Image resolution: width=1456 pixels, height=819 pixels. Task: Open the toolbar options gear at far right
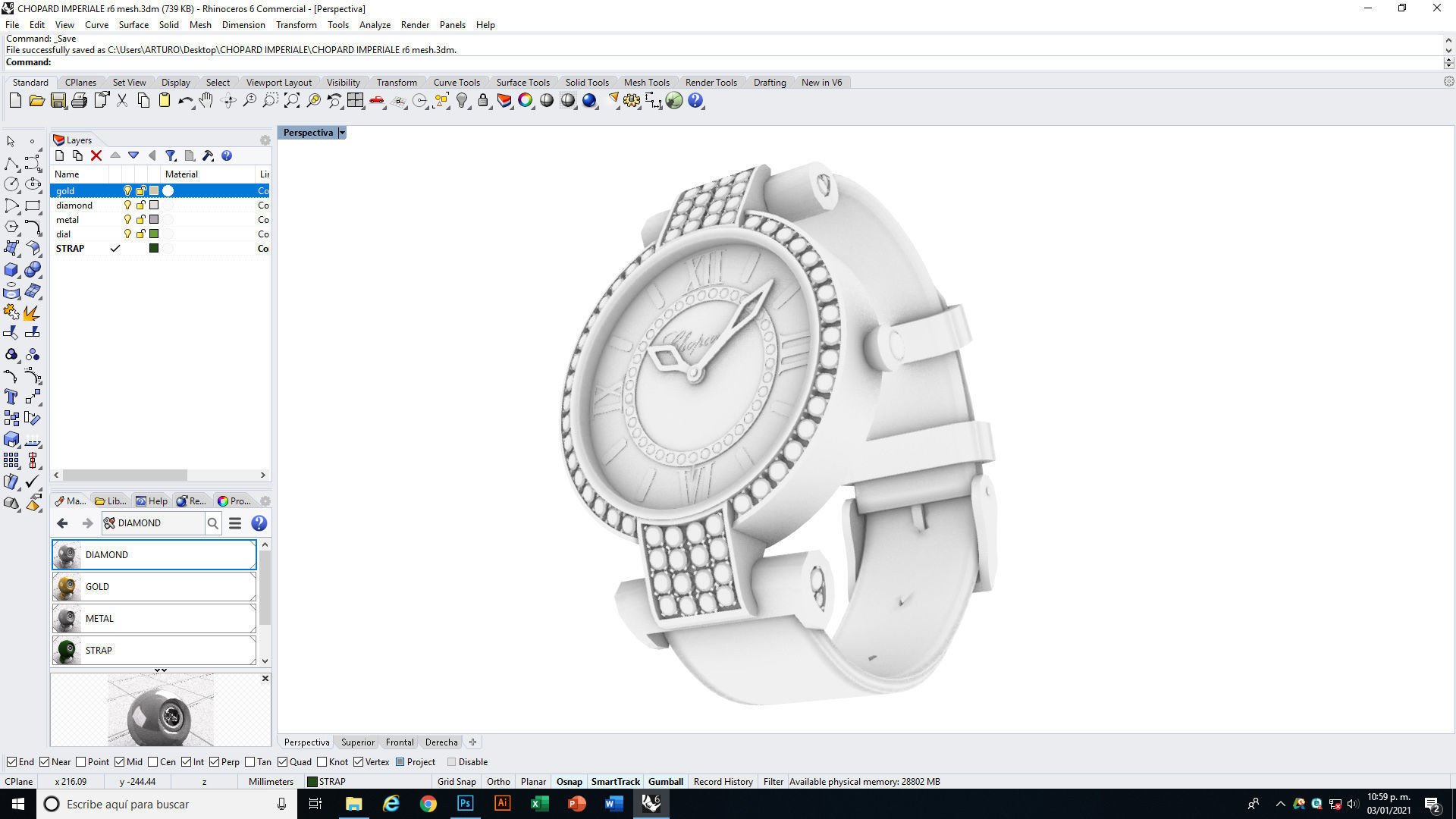tap(1448, 82)
